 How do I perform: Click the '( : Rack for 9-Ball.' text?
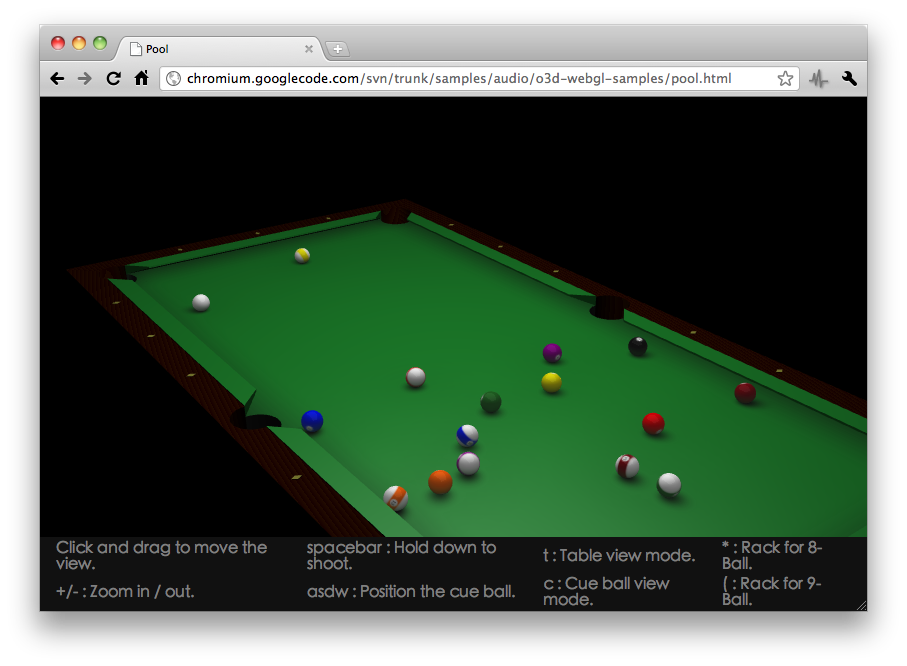[x=772, y=591]
